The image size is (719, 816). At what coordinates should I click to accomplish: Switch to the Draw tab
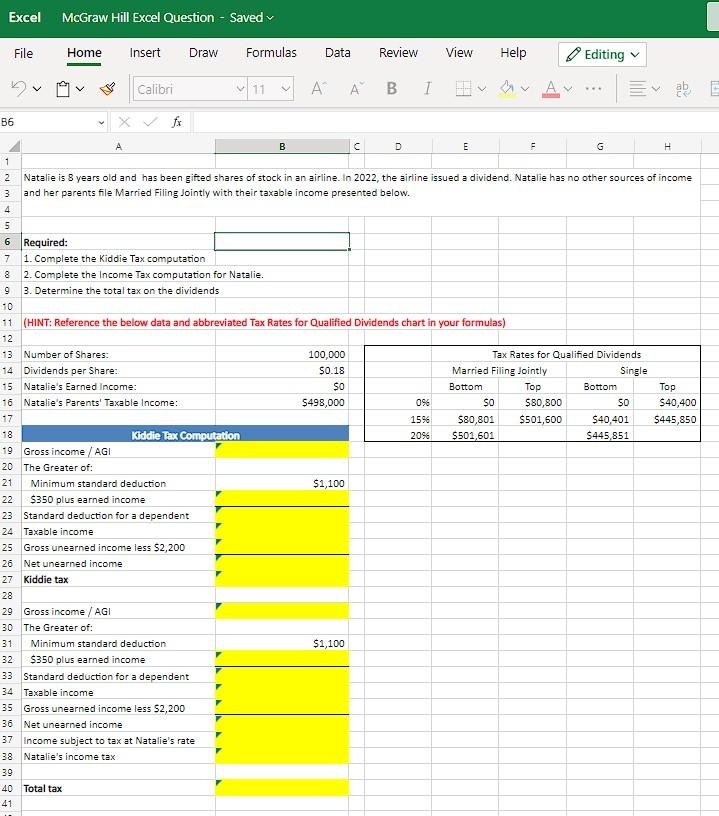coord(203,53)
